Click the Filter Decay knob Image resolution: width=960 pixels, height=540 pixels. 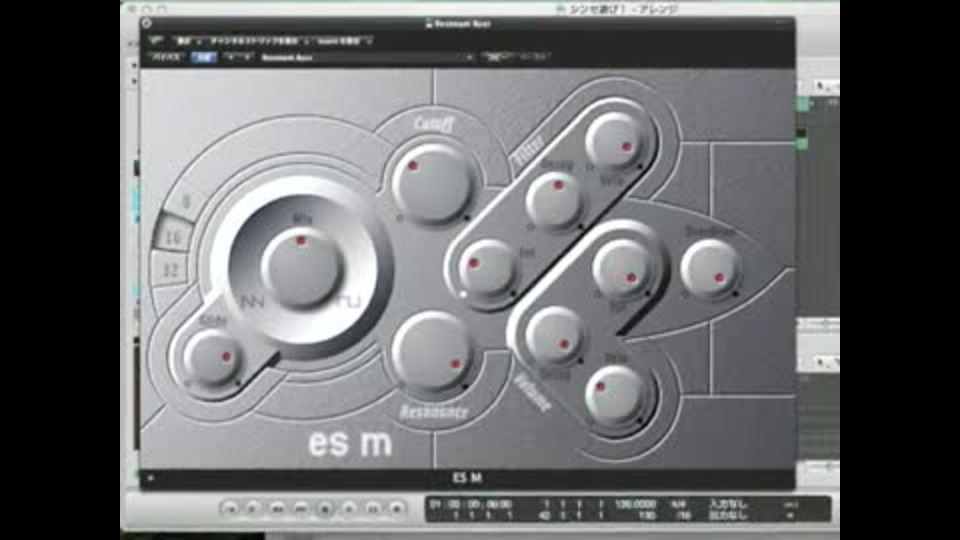553,200
